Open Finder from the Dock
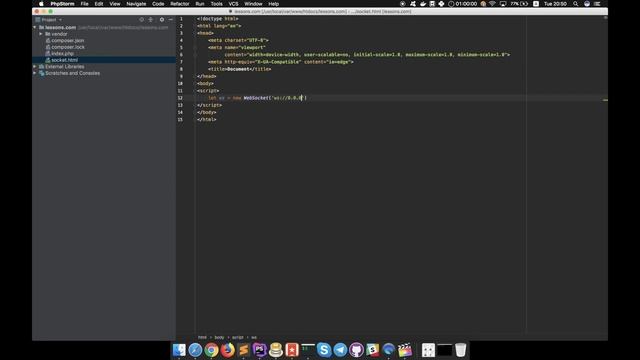 point(179,350)
